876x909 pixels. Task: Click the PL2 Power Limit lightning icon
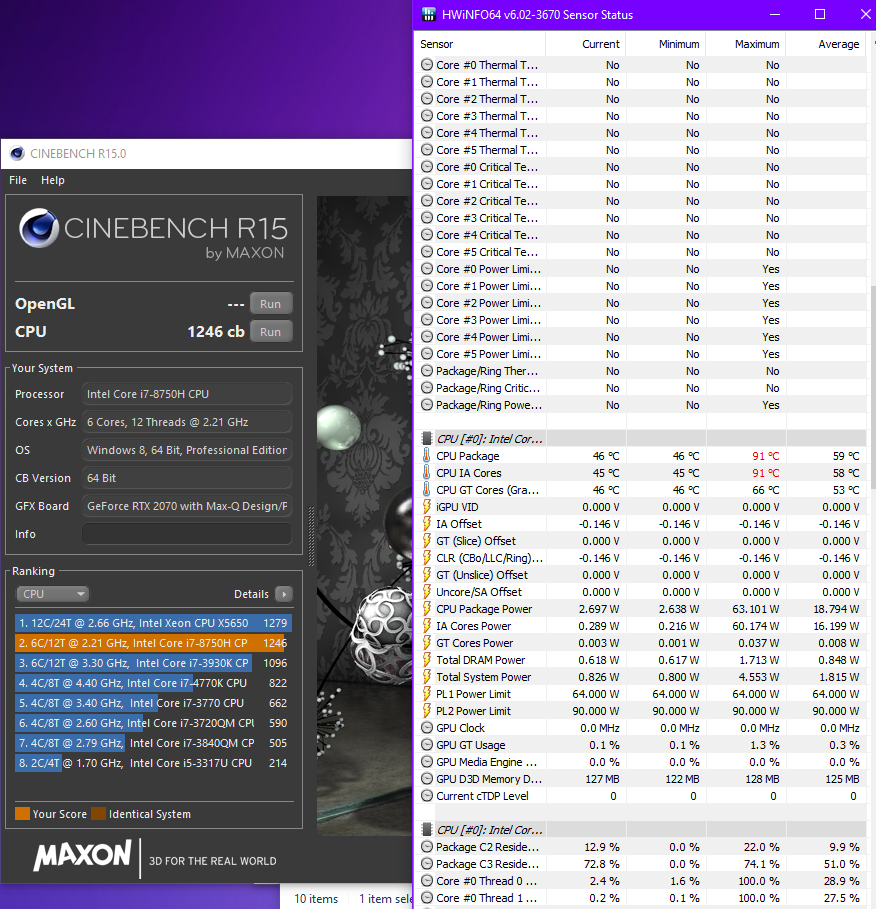point(427,711)
